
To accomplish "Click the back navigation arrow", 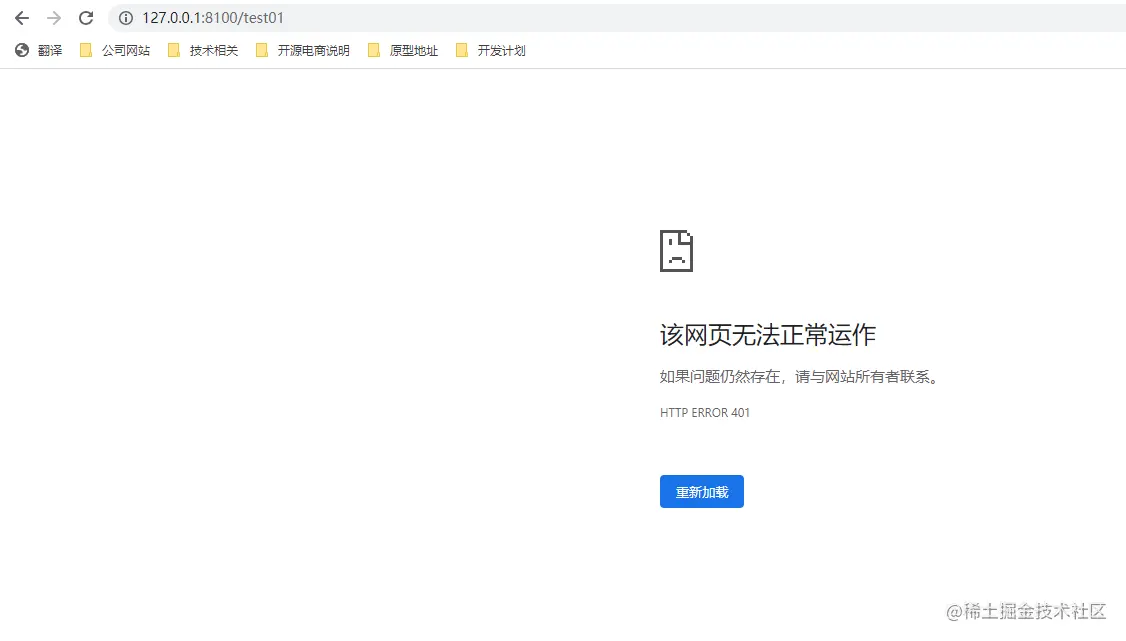I will (22, 17).
